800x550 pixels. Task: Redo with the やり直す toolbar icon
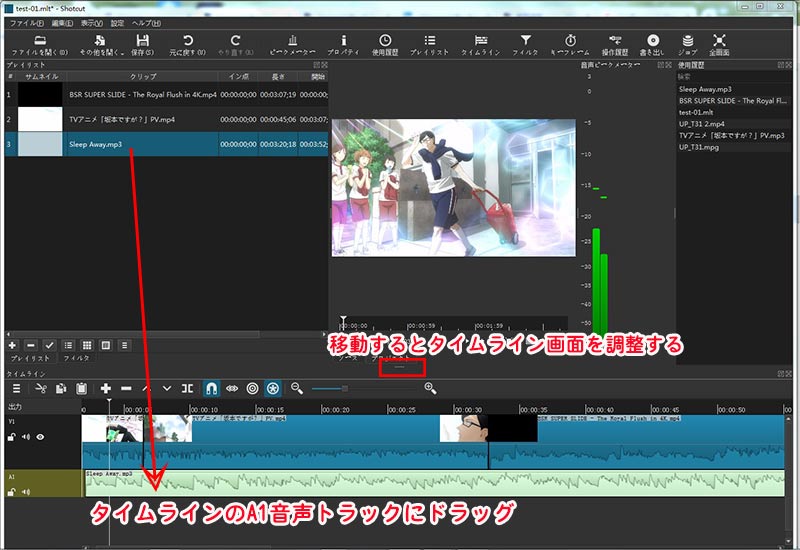click(235, 45)
